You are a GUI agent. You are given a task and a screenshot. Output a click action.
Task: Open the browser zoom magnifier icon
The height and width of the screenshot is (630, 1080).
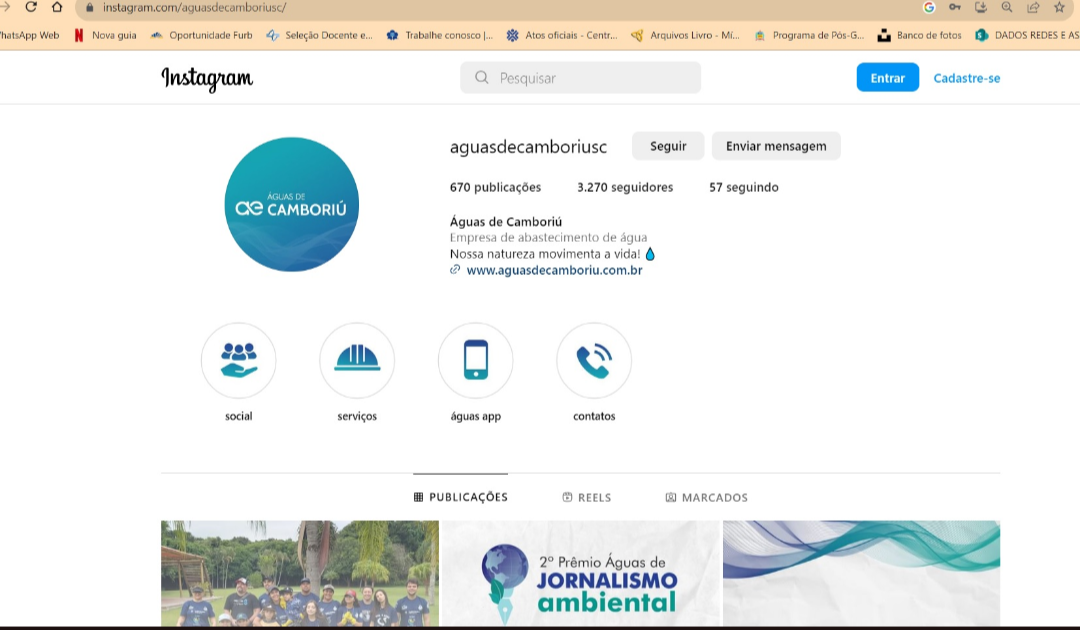[x=1007, y=7]
